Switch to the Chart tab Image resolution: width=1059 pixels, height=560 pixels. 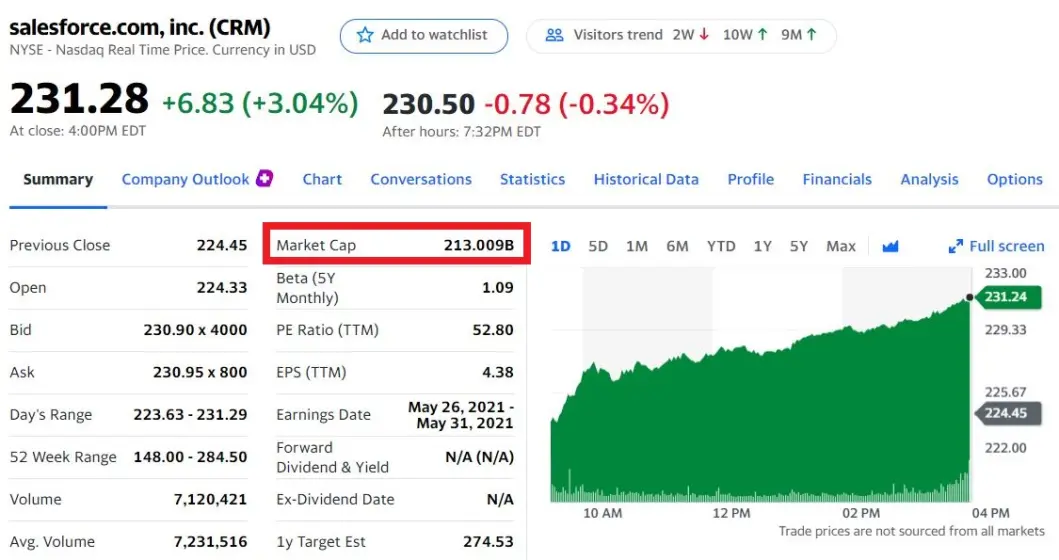322,180
